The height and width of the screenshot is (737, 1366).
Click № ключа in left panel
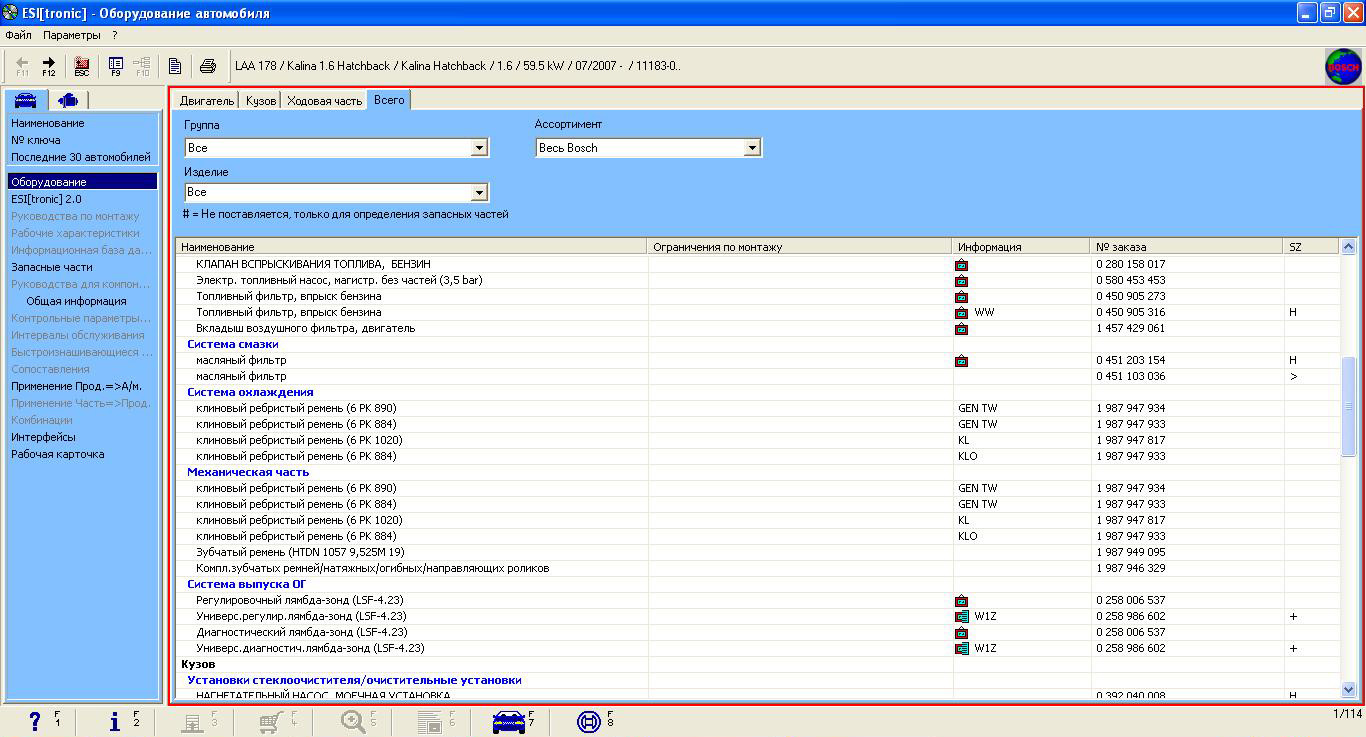coord(36,140)
